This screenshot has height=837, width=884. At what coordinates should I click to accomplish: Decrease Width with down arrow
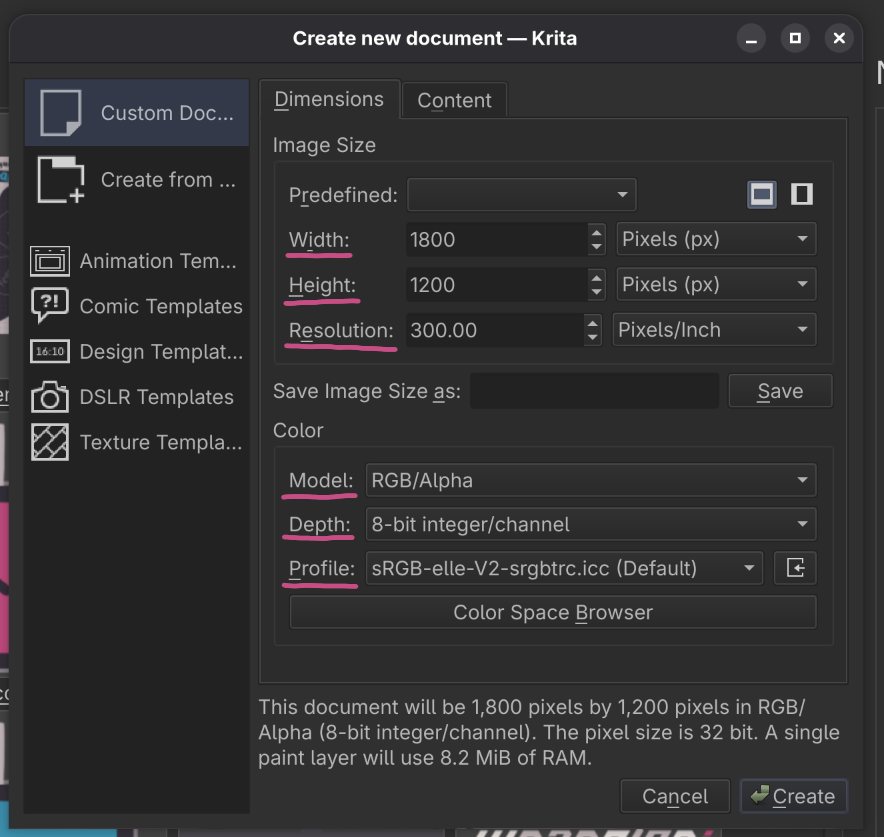click(x=596, y=247)
